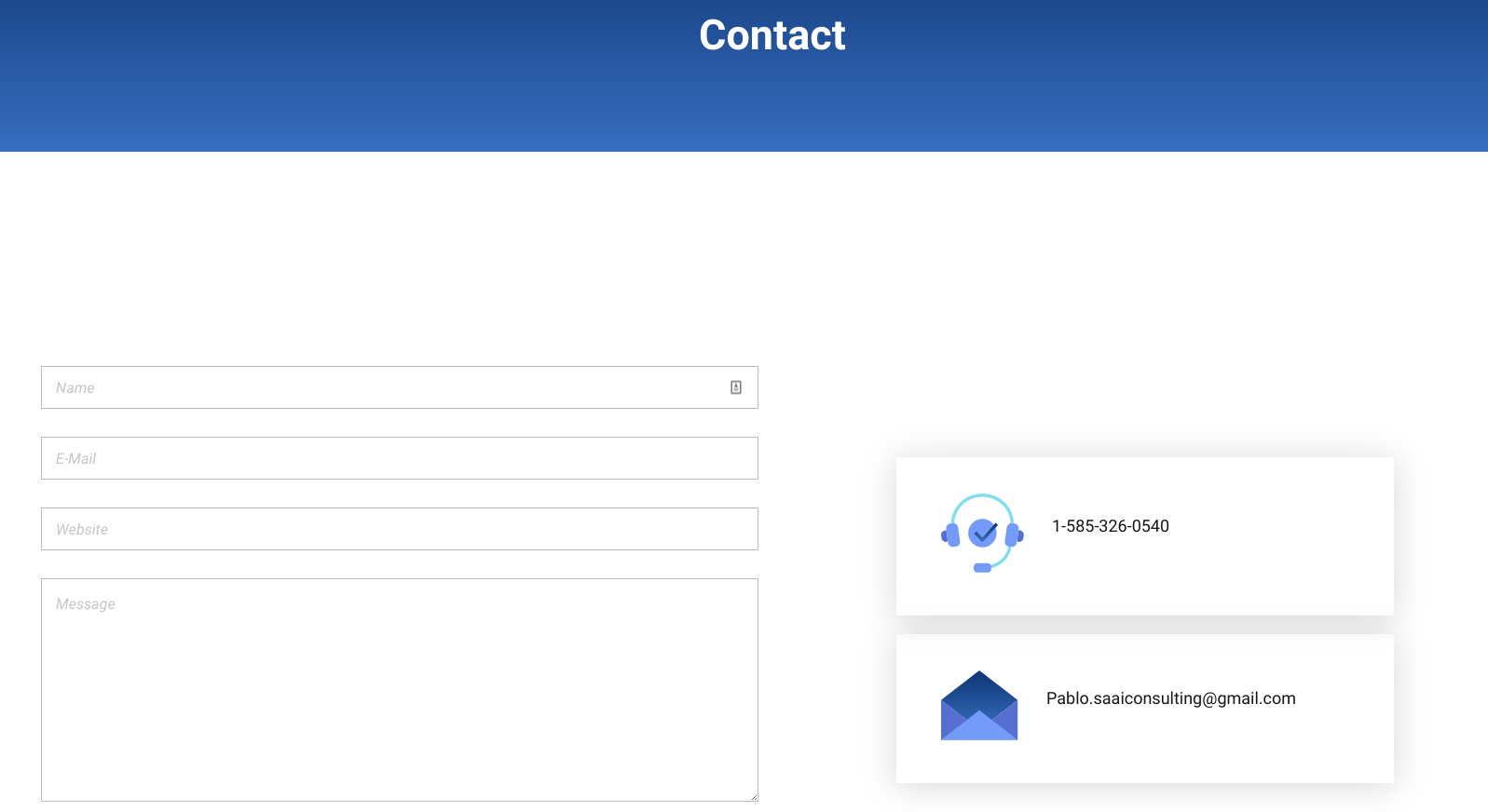Screen dimensions: 1488x812
Task: Click the blue gradient header banner
Action: click(x=373, y=93)
